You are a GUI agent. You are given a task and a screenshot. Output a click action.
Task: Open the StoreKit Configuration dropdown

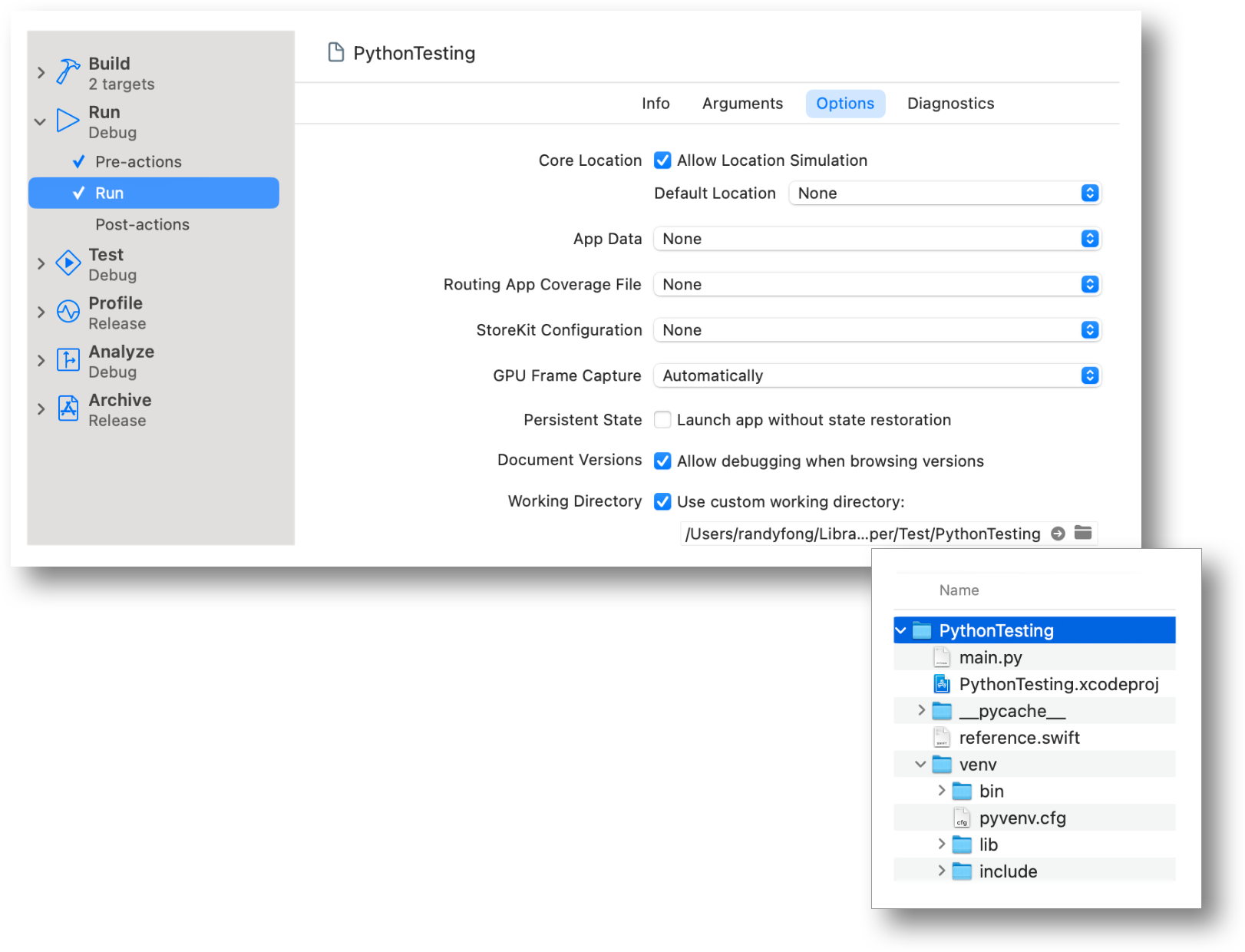[x=877, y=330]
